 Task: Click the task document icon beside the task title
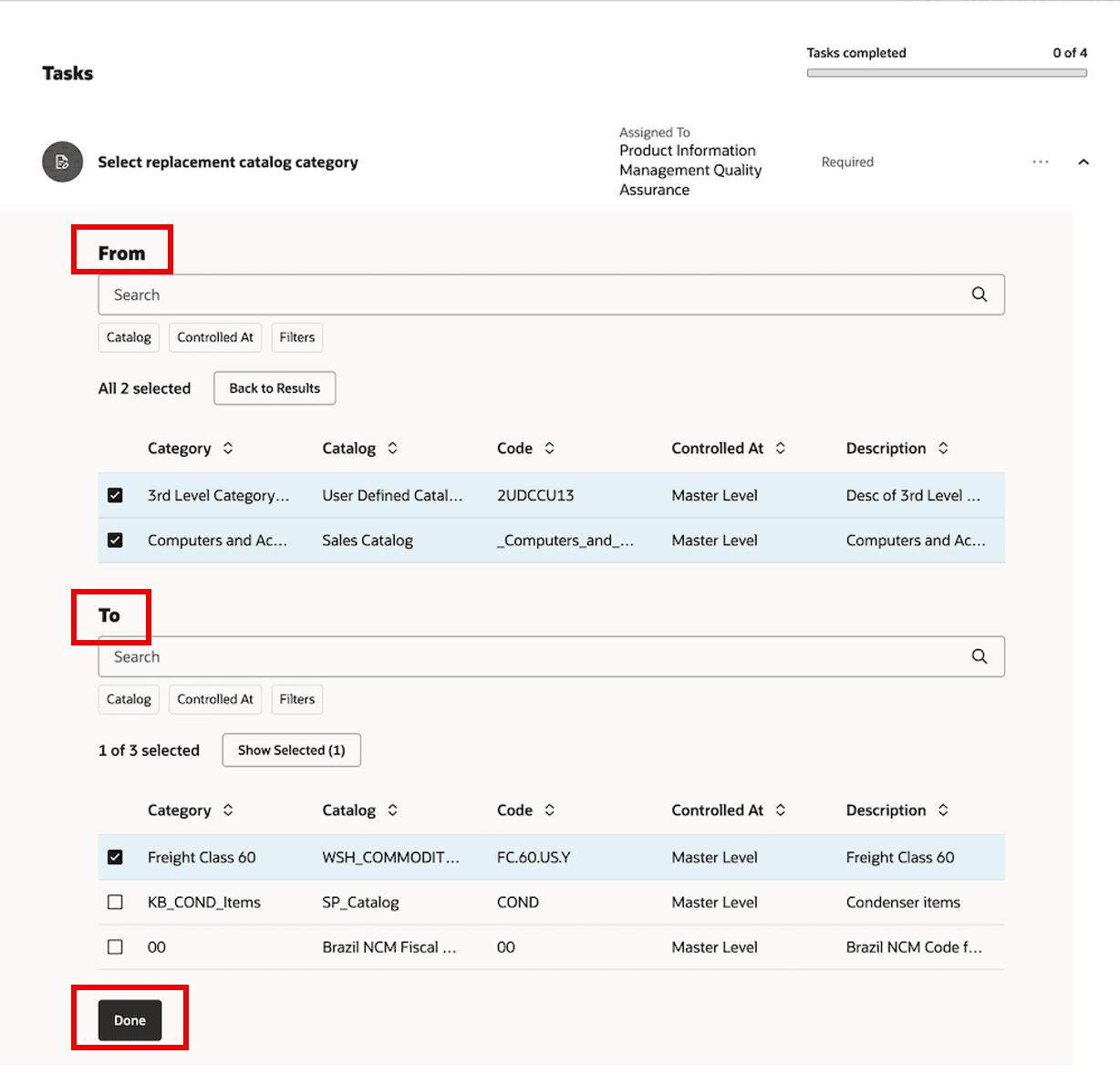[62, 161]
